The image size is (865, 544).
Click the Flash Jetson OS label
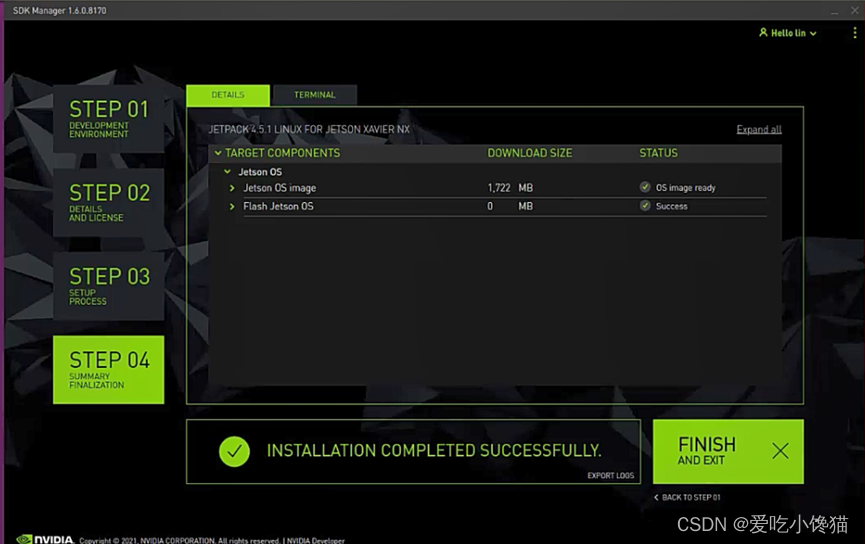point(279,206)
